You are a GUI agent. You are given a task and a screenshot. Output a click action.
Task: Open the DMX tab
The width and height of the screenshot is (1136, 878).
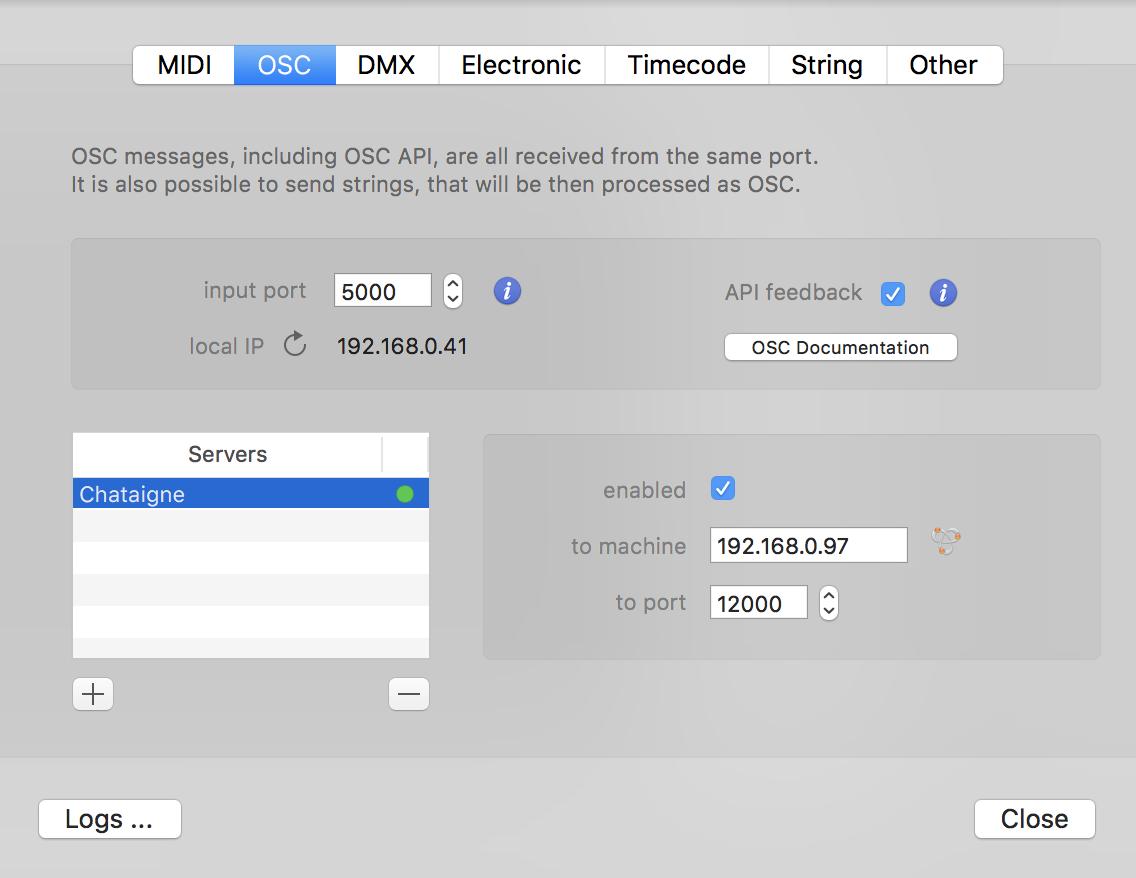click(386, 65)
